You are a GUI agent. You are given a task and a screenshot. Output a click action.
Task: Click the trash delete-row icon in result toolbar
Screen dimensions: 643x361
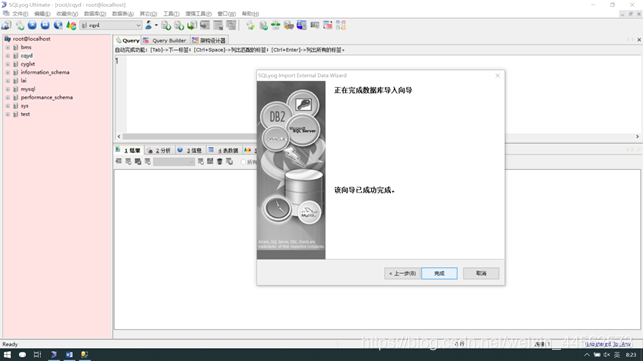point(219,162)
